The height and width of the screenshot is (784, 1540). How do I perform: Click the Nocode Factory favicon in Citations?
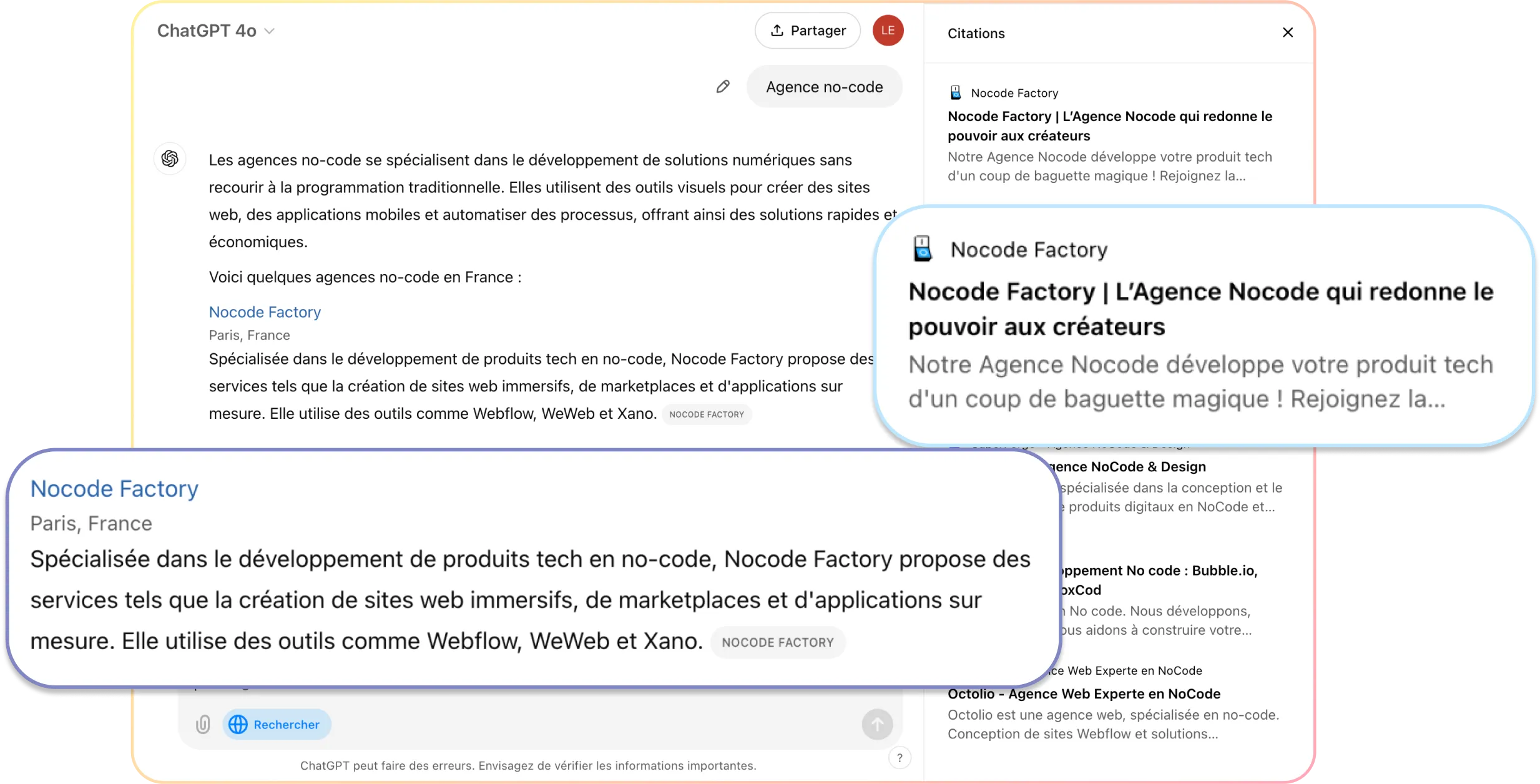[x=955, y=93]
